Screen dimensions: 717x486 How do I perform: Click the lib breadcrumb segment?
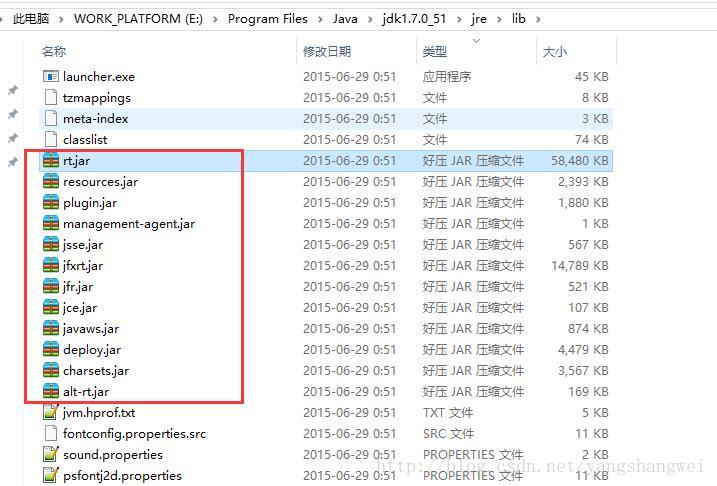click(x=519, y=19)
